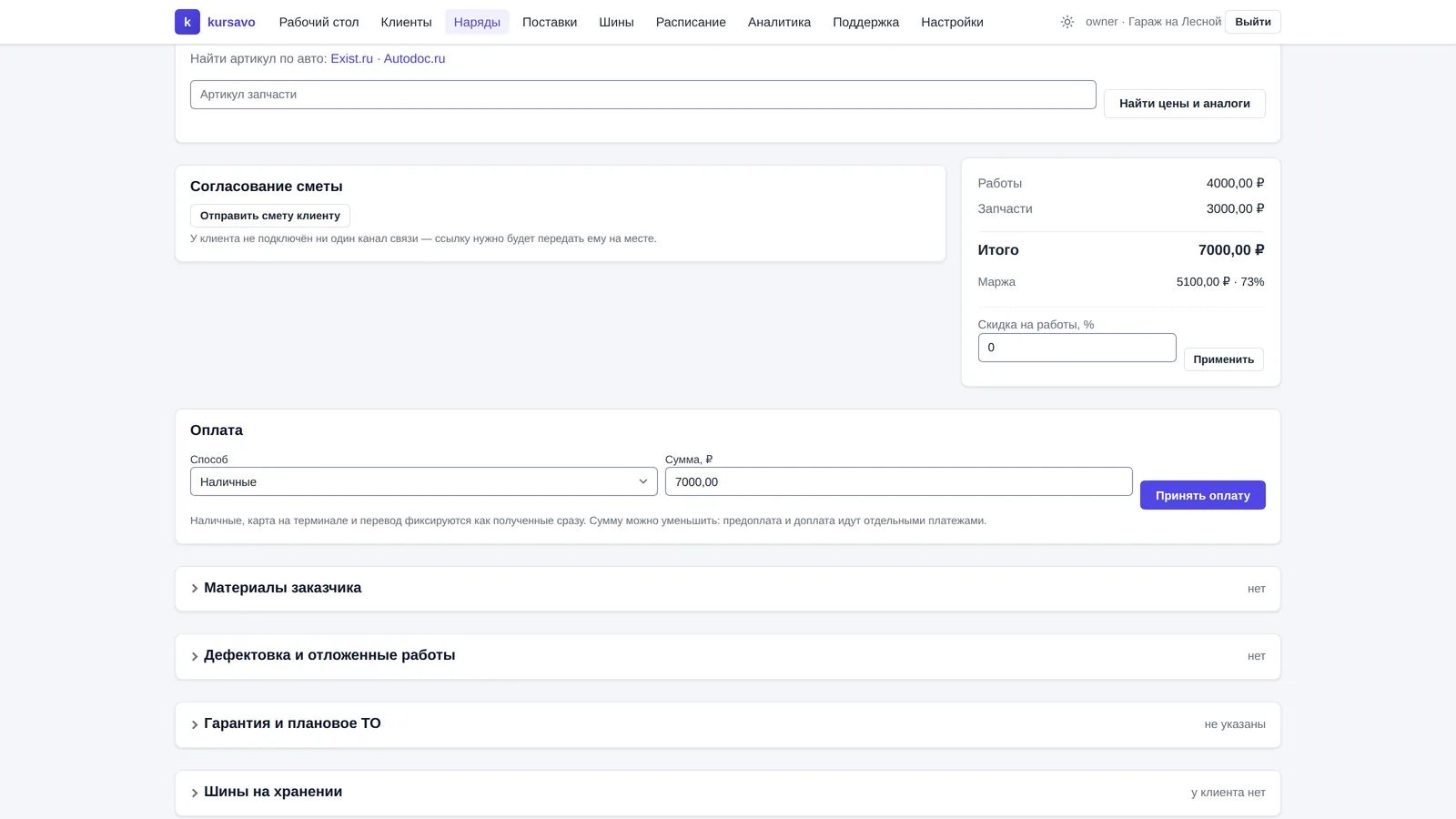The height and width of the screenshot is (819, 1456).
Task: Click the kursavo logo icon
Action: tap(187, 22)
